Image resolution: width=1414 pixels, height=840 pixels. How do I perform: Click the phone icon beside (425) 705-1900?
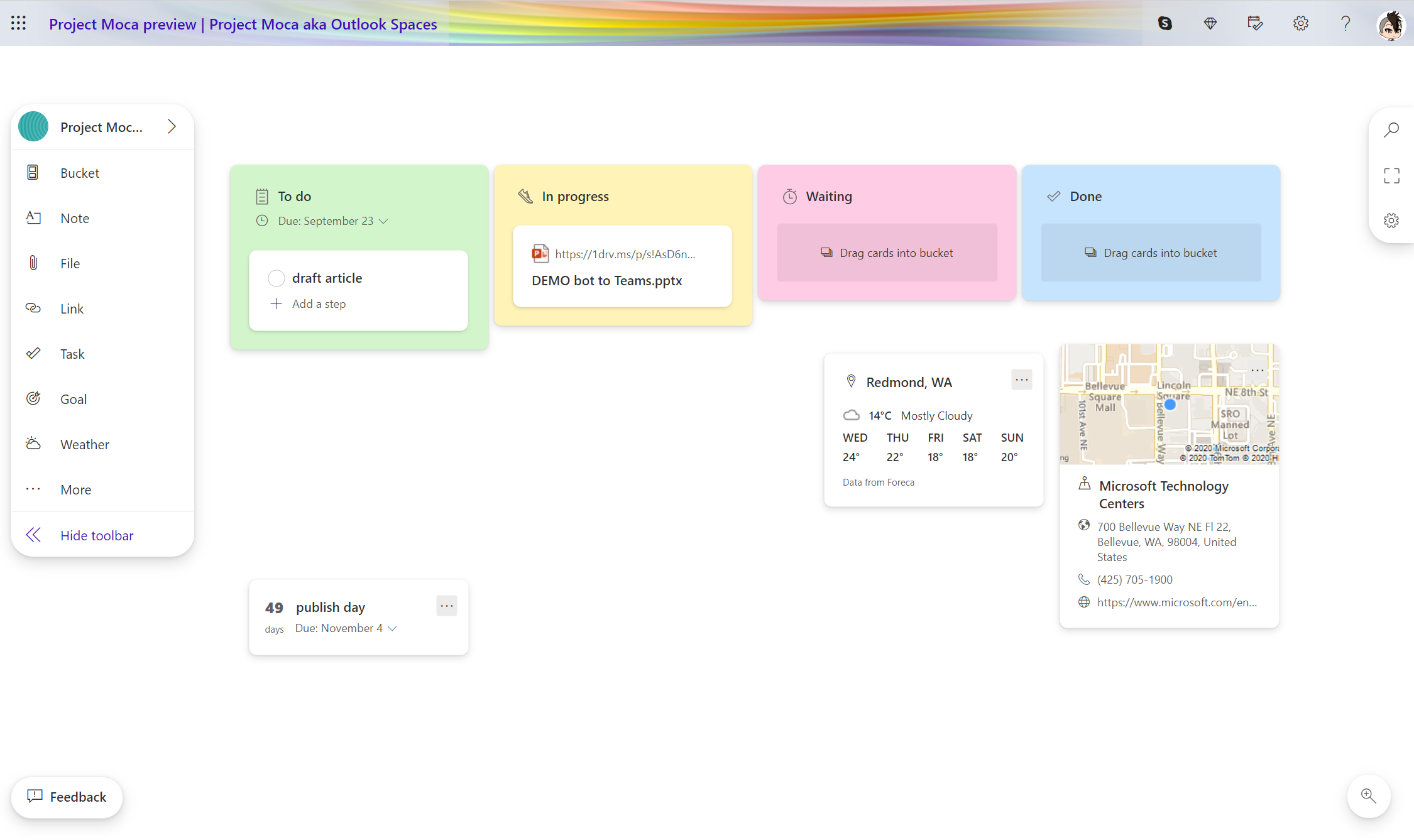pyautogui.click(x=1083, y=579)
